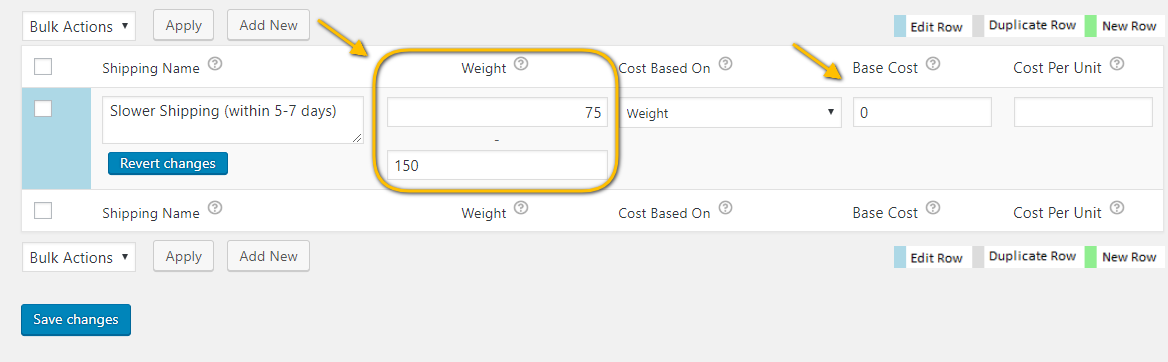Image resolution: width=1168 pixels, height=362 pixels.
Task: Click the Revert changes button
Action: [168, 163]
